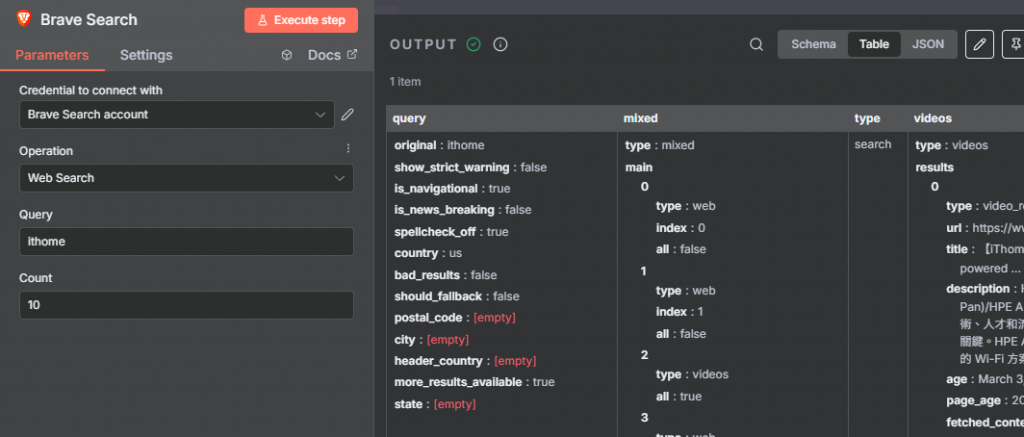Click the green output success checkmark icon

pos(473,44)
